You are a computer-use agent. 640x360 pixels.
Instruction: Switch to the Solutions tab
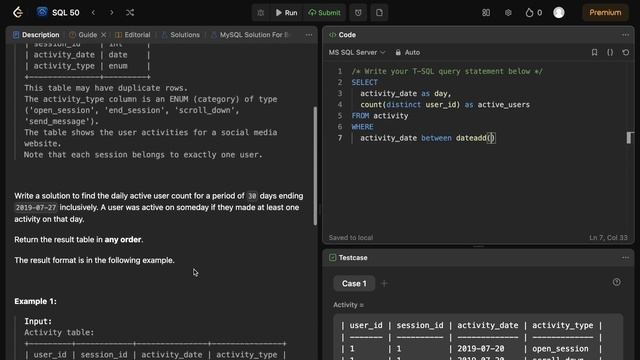click(180, 35)
